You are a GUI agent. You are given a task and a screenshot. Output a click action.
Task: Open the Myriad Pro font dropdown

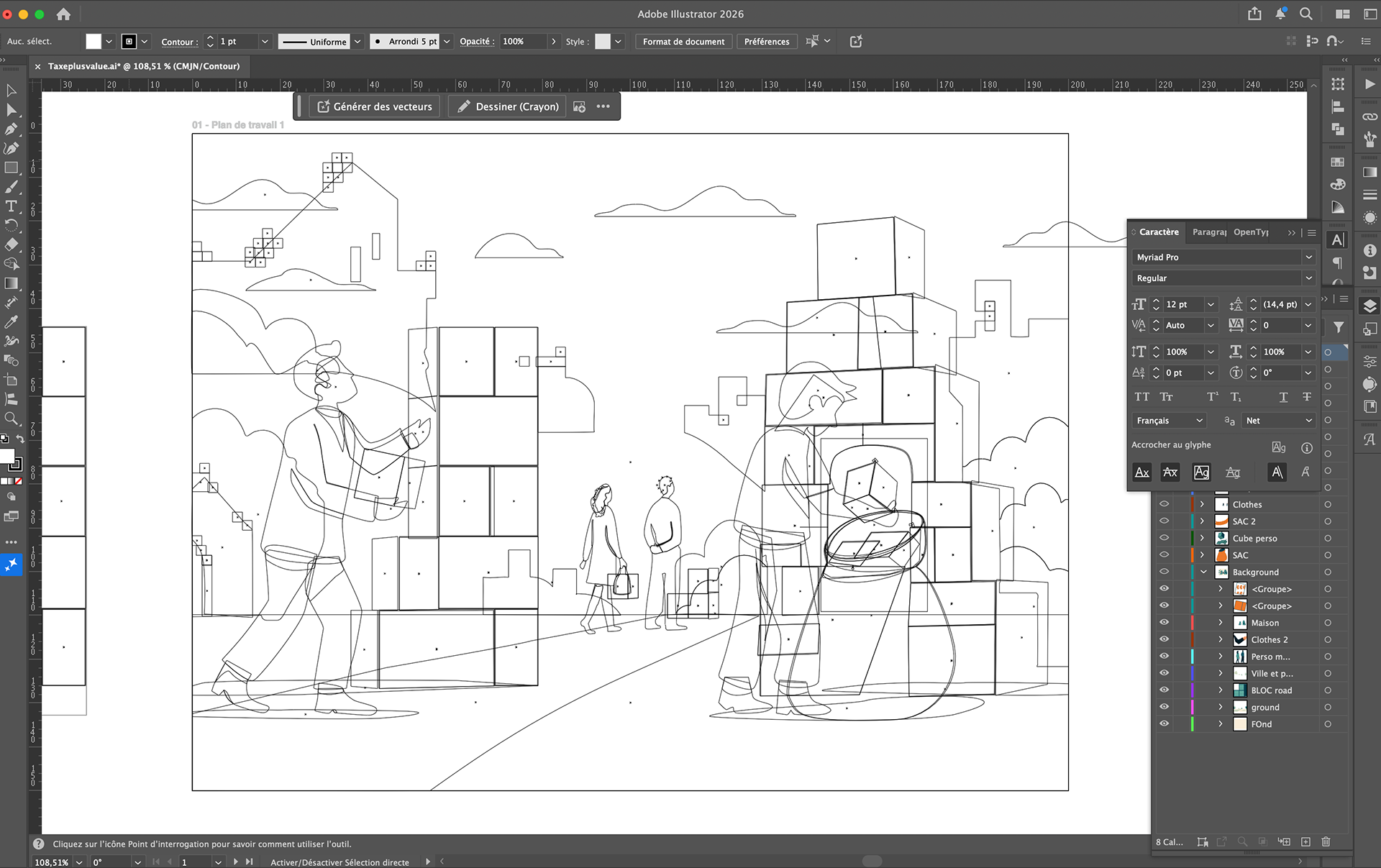tap(1308, 257)
